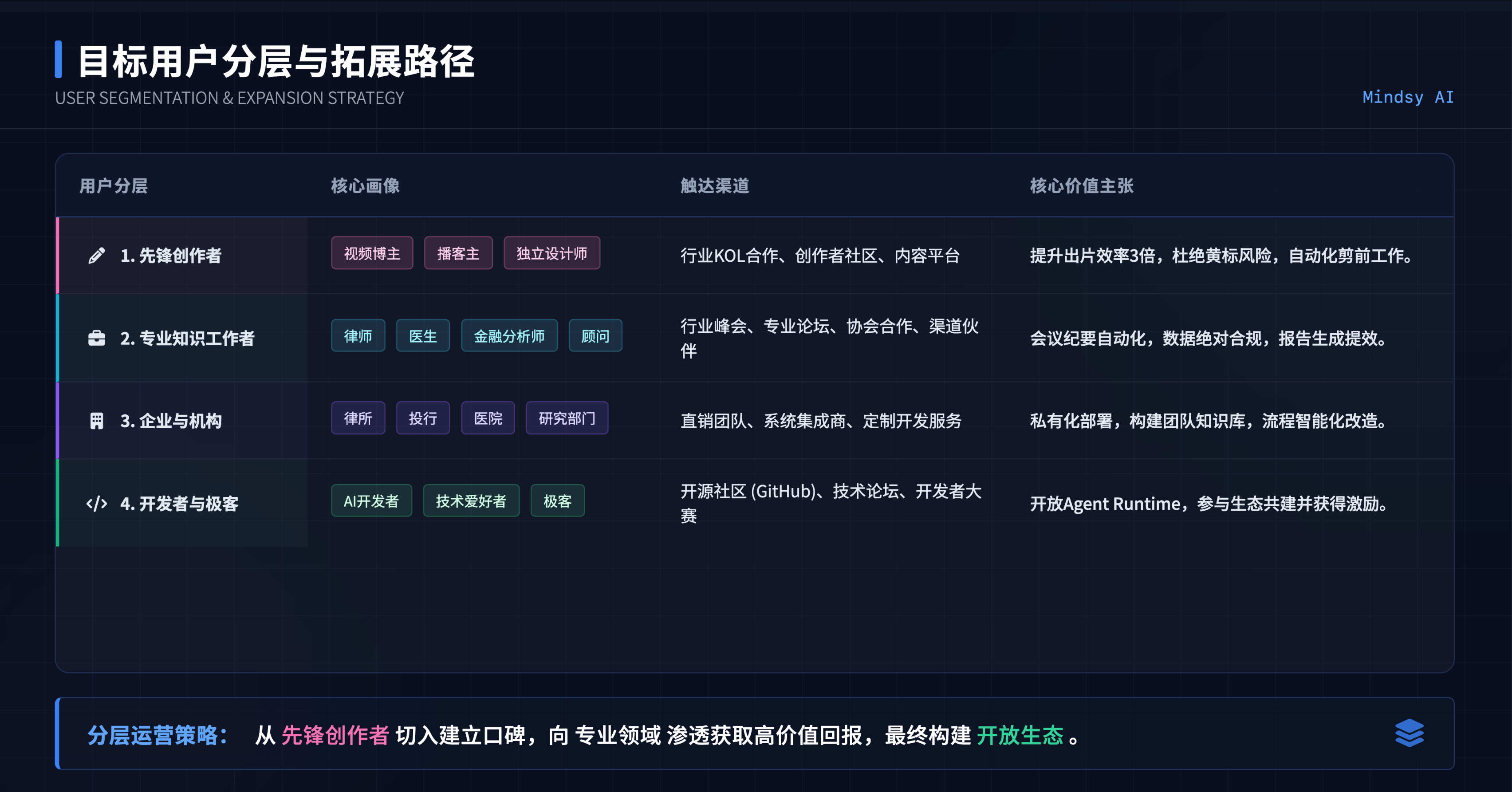
Task: Click the briefcase icon for 专业知识工作者
Action: (x=96, y=338)
